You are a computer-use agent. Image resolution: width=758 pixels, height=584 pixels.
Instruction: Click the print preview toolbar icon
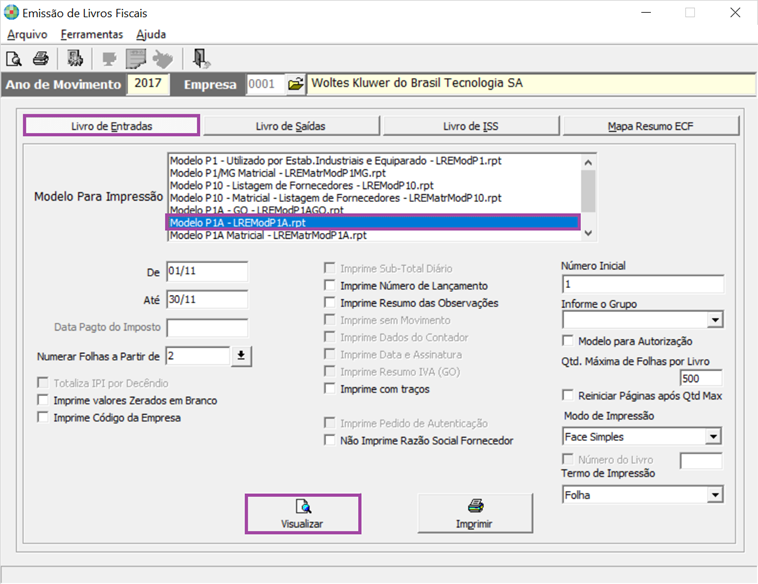click(x=14, y=58)
